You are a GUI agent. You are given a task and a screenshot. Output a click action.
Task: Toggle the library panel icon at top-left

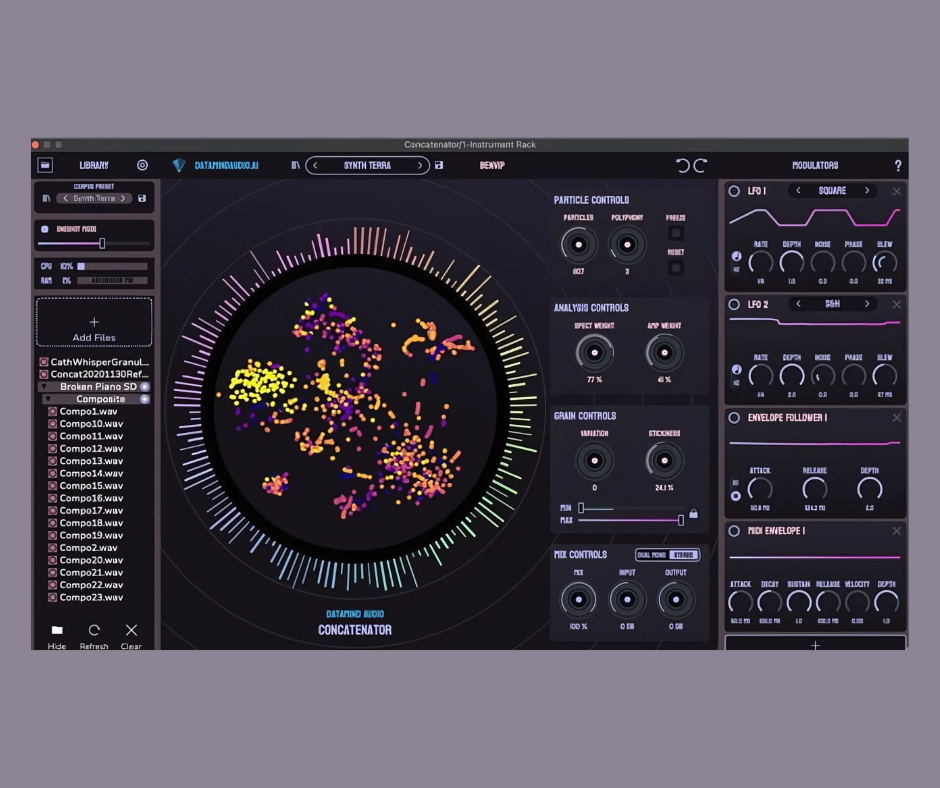click(x=45, y=165)
